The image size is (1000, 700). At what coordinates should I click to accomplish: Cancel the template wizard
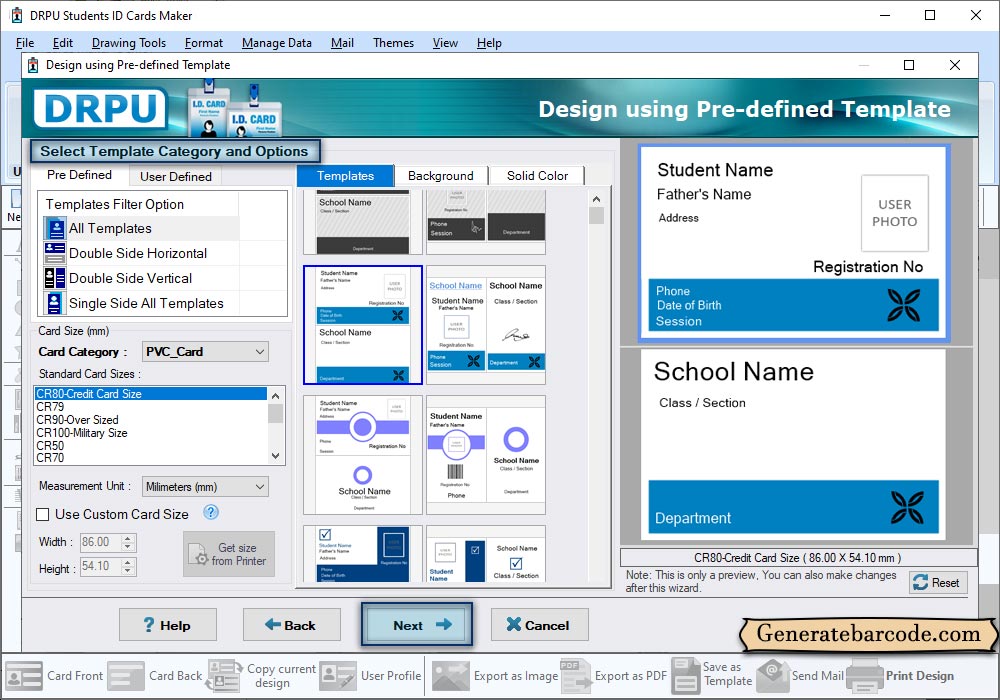(x=540, y=625)
